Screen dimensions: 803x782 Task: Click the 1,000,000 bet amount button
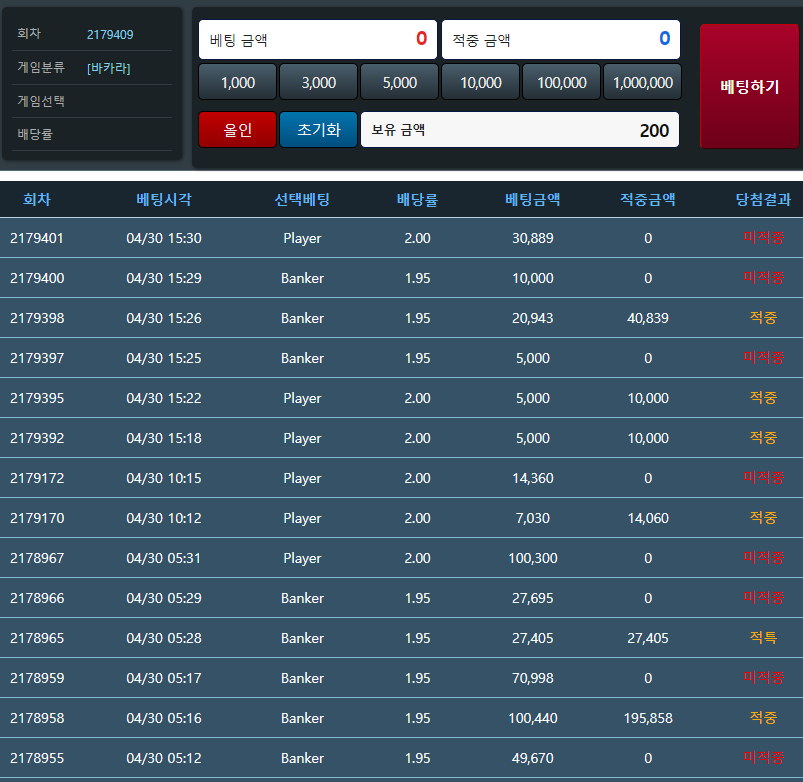click(x=642, y=82)
